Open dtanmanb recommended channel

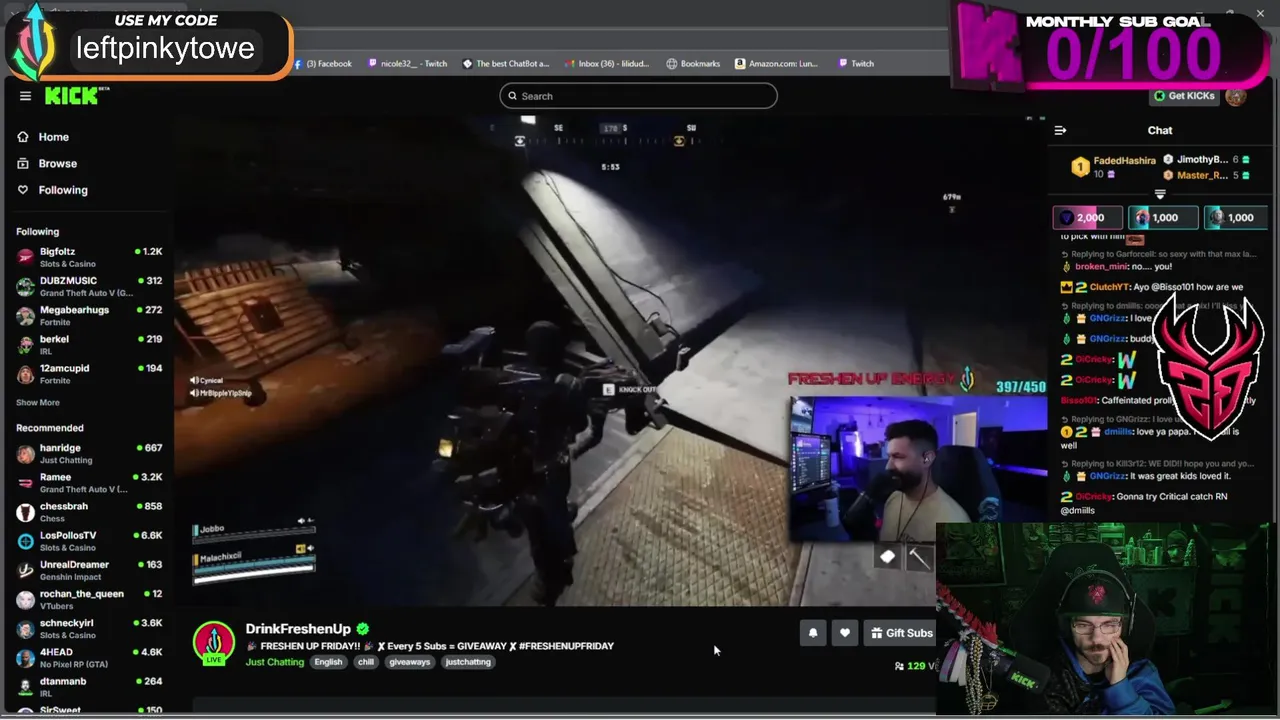(89, 687)
